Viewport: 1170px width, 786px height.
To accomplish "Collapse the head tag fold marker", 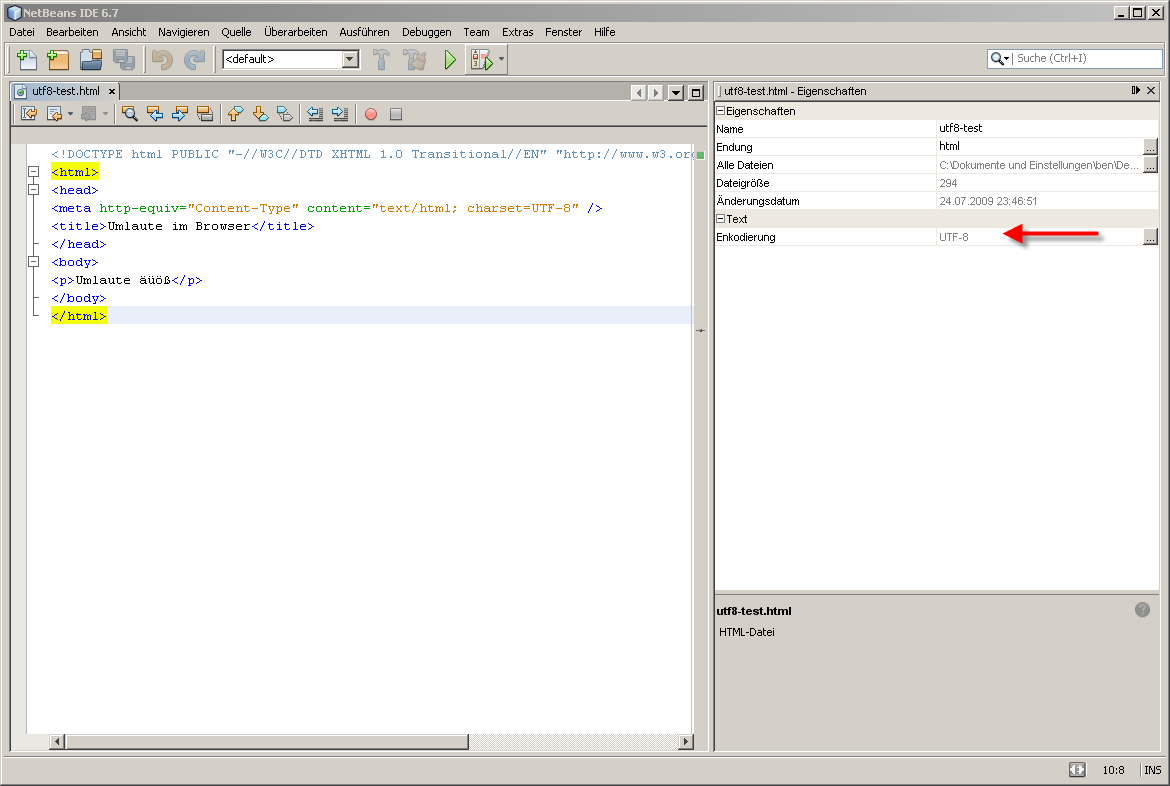I will point(34,190).
